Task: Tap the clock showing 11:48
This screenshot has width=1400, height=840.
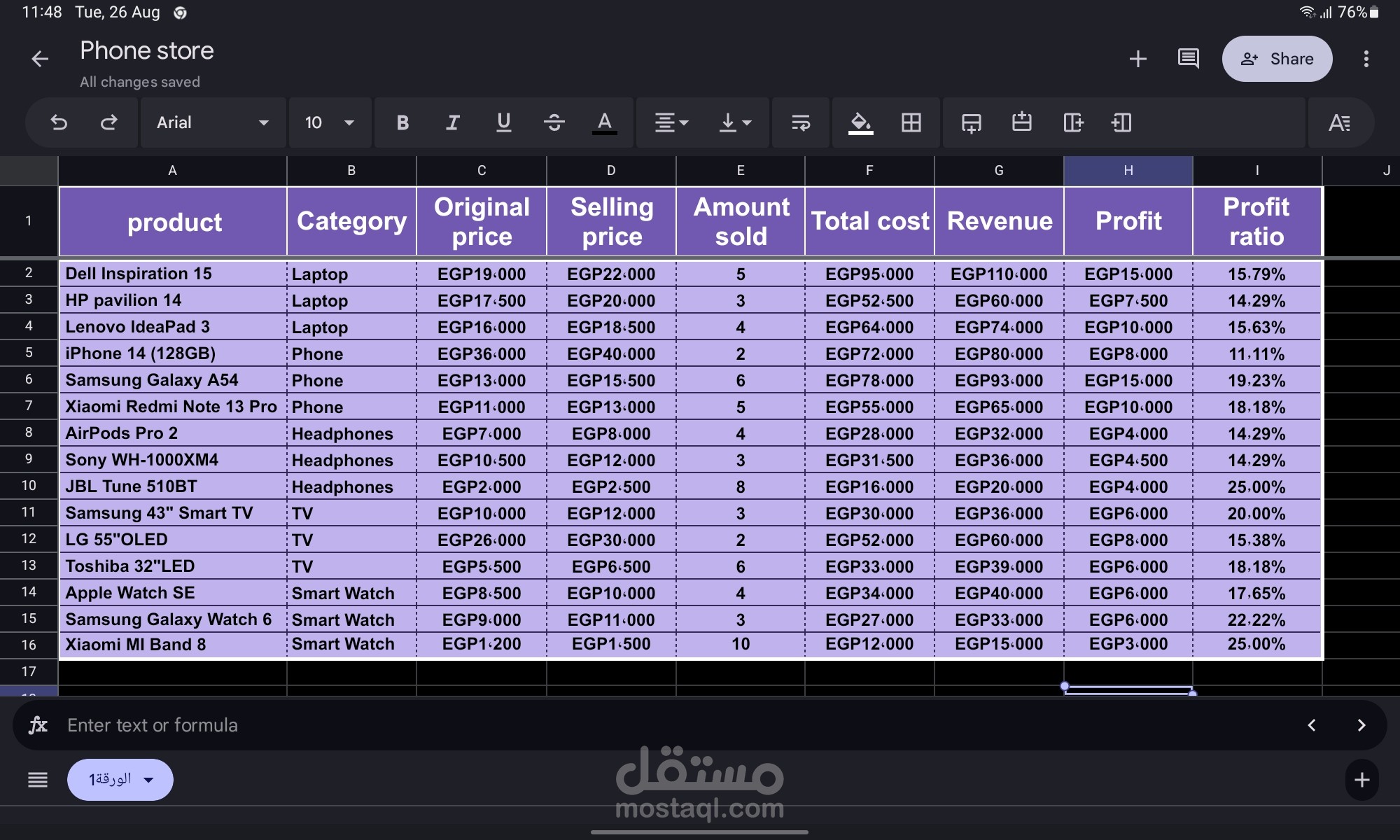Action: [42, 13]
